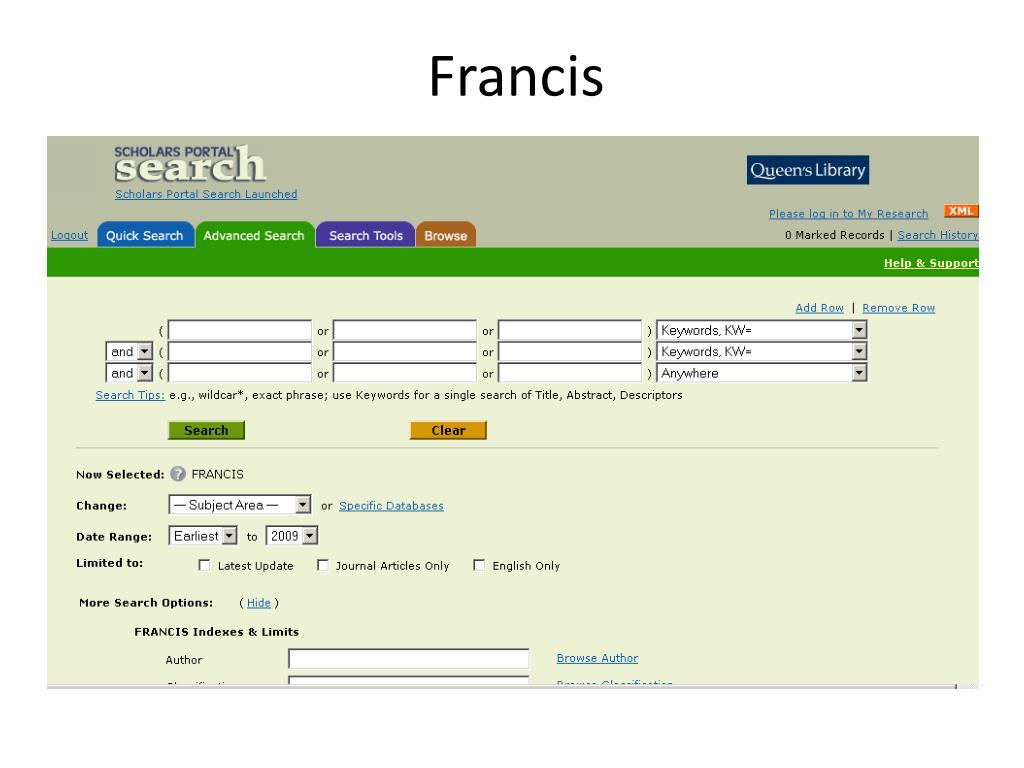
Task: Open the Browse tab
Action: (x=446, y=236)
